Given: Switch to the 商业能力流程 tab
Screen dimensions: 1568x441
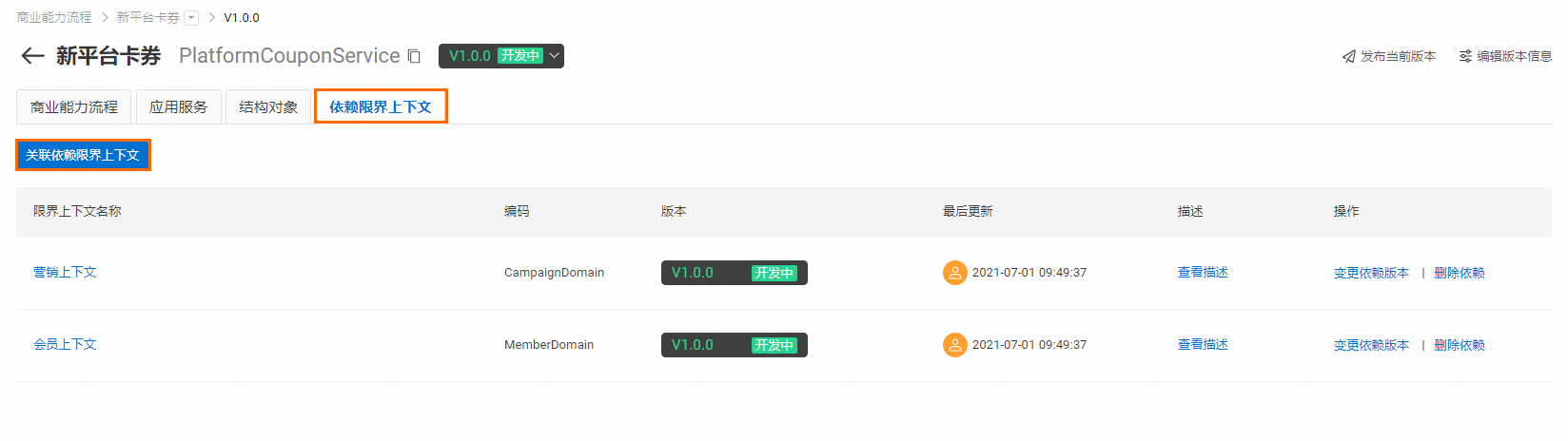Looking at the screenshot, I should pyautogui.click(x=74, y=107).
